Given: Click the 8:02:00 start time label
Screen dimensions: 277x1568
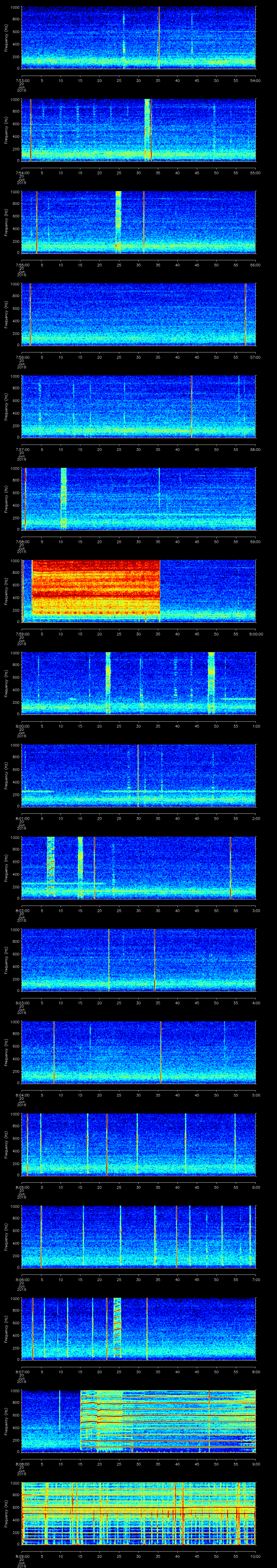Looking at the screenshot, I should coord(22,910).
